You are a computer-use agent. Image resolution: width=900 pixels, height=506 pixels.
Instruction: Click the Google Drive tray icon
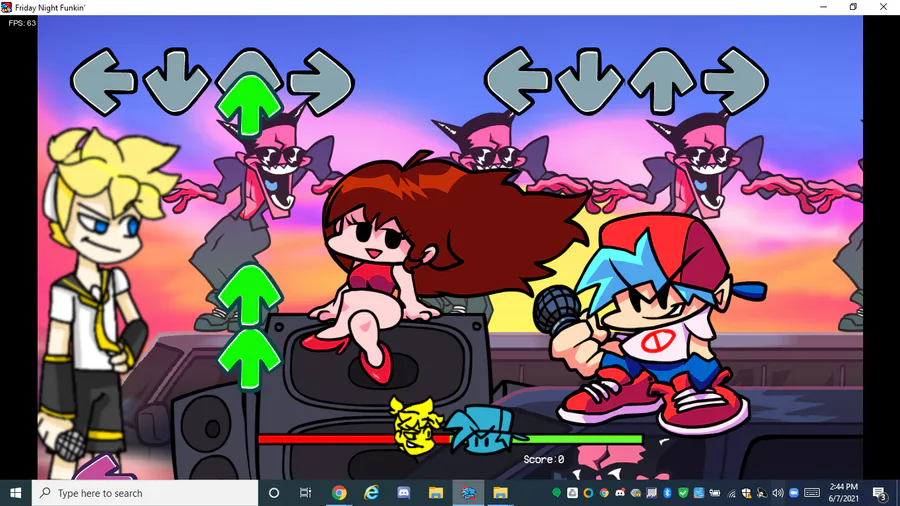[572, 493]
